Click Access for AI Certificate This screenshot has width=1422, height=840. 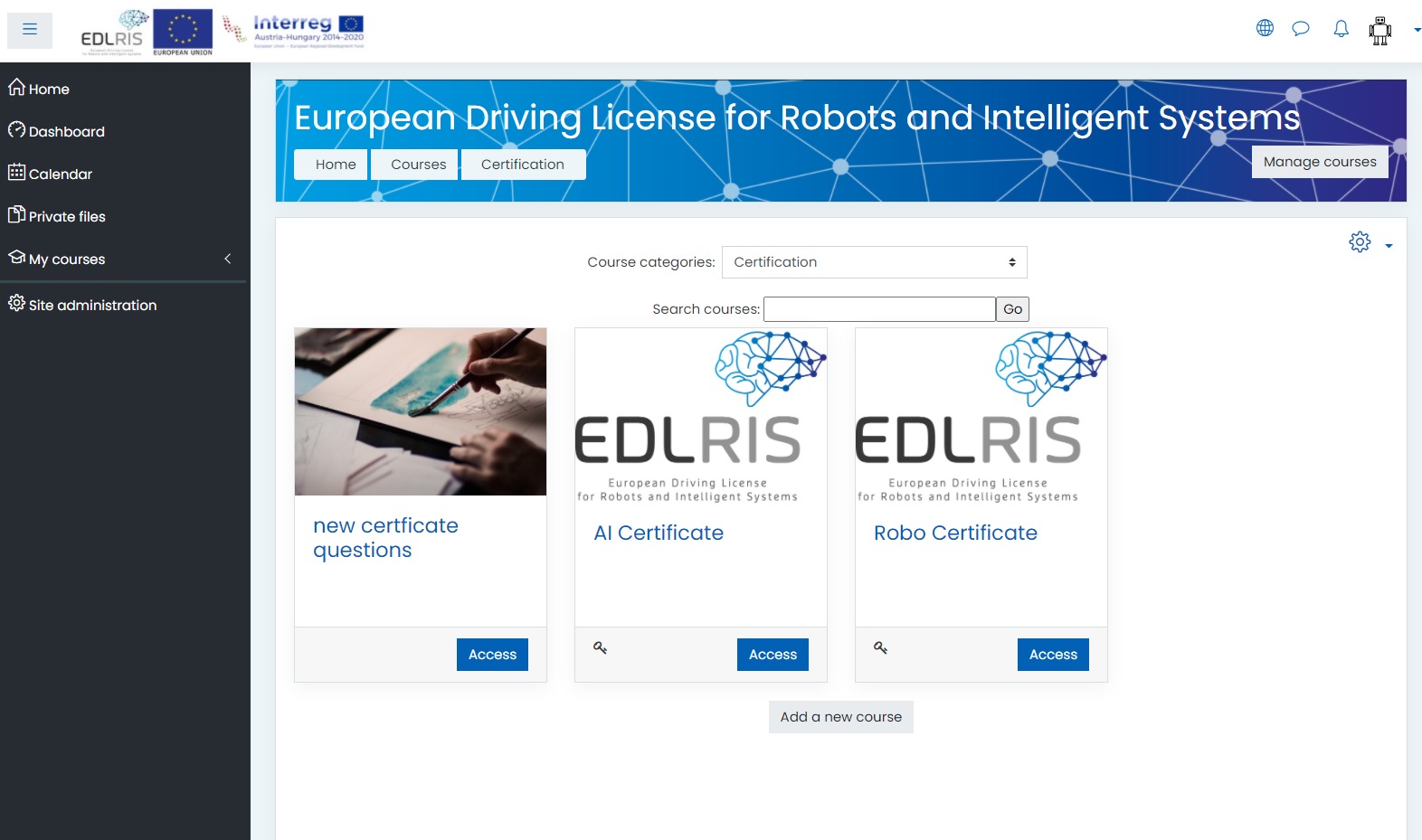tap(773, 655)
